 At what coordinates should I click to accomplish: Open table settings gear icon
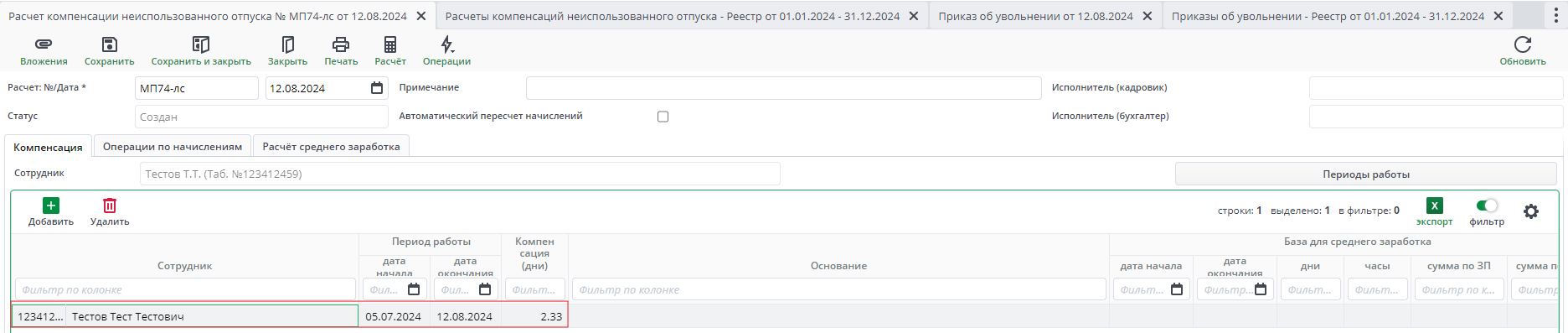1531,211
